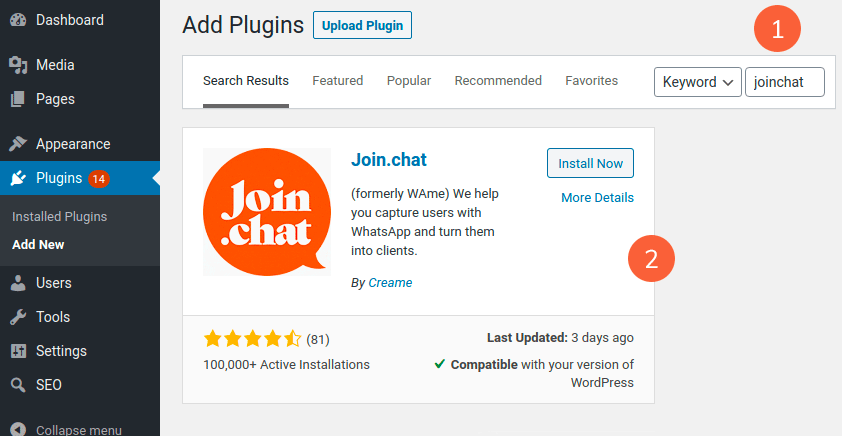
Task: Click the Media icon in sidebar
Action: [18, 65]
